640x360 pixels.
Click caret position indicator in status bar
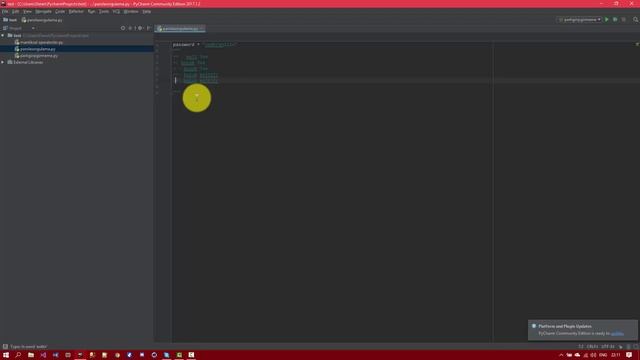tap(581, 347)
